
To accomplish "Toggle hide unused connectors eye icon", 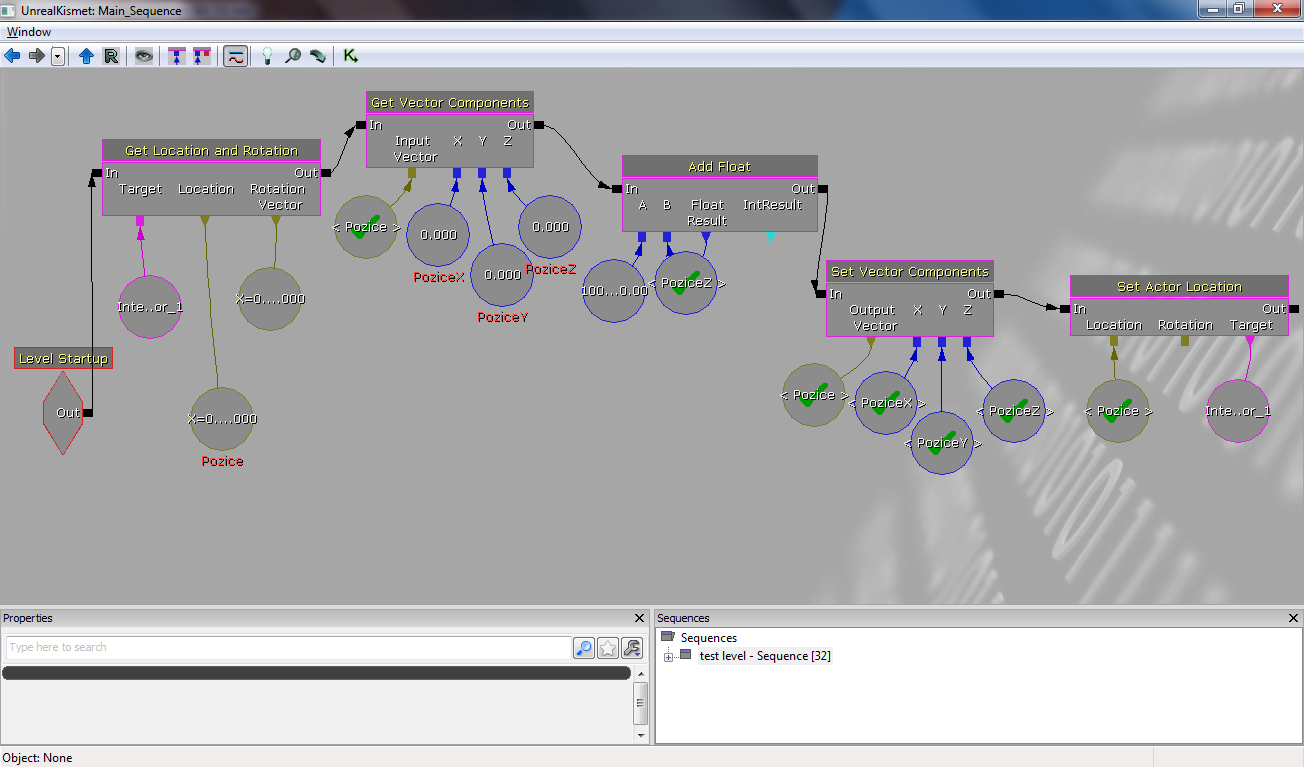I will [x=145, y=56].
